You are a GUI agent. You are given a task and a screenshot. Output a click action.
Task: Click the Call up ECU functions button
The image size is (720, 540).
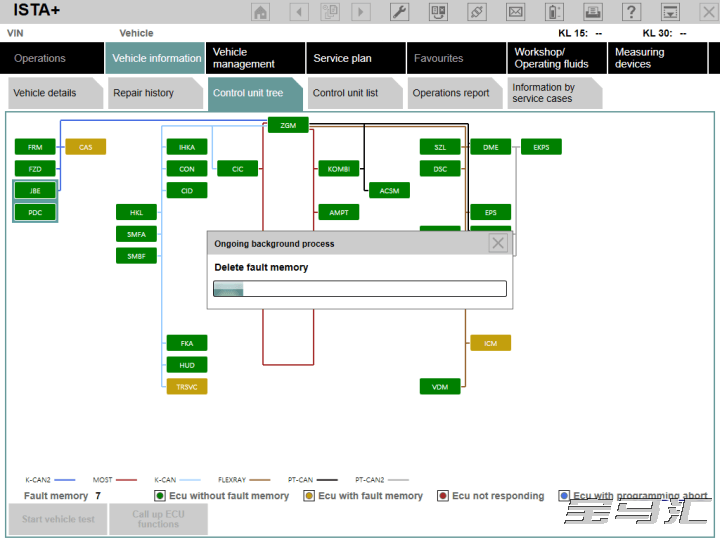tap(158, 519)
